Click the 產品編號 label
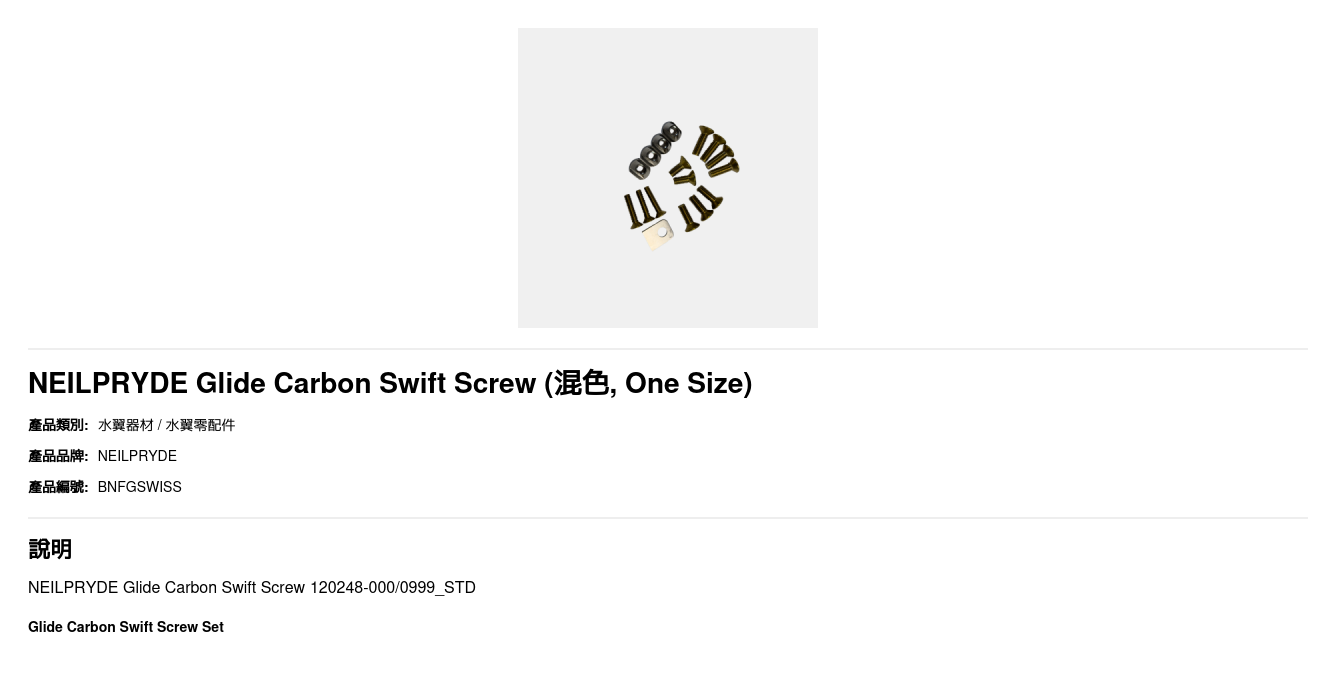This screenshot has width=1328, height=686. [58, 487]
